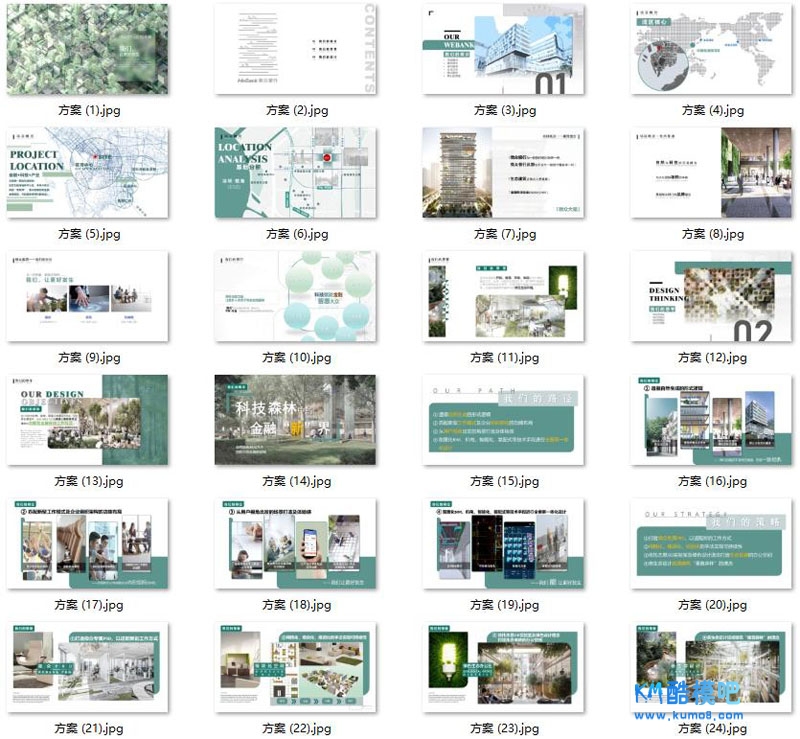This screenshot has height=739, width=800.
Task: Click the Location Analysis thumbnail 方案 (6).jpg
Action: pyautogui.click(x=296, y=172)
